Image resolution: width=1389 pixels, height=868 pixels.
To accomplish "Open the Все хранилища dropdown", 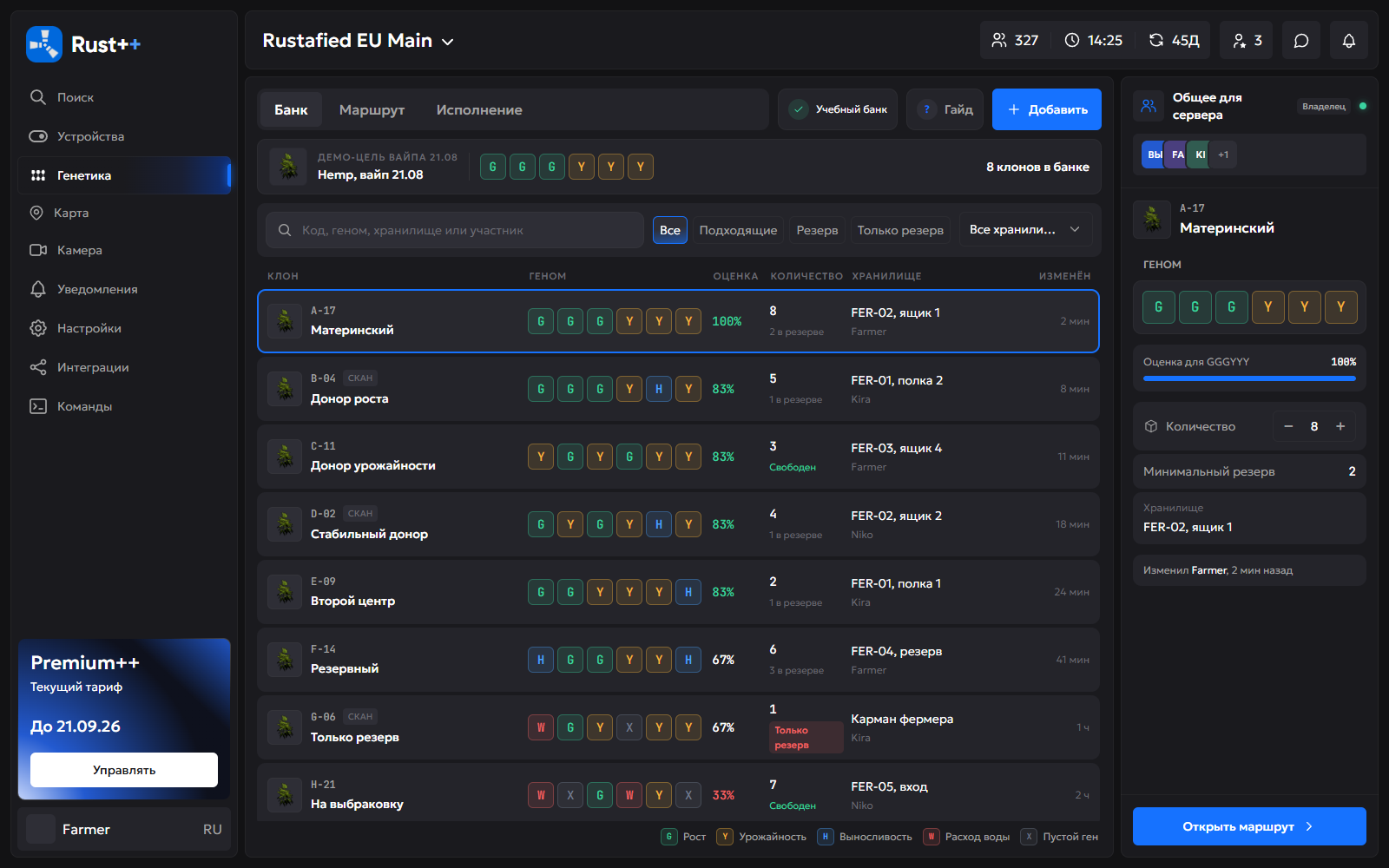I will (x=1025, y=229).
